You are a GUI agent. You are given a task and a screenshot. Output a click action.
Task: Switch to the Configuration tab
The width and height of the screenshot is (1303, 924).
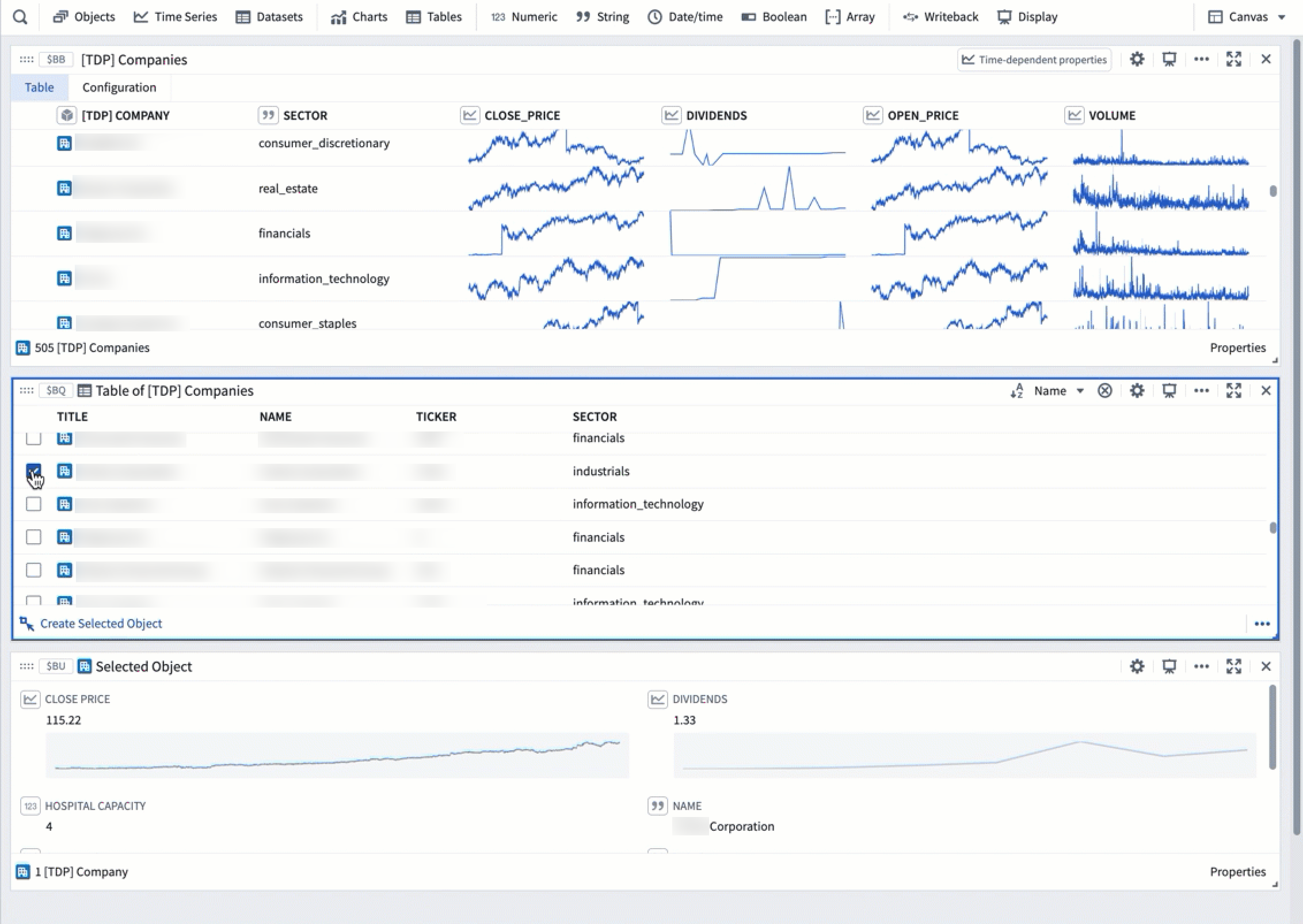pos(119,87)
